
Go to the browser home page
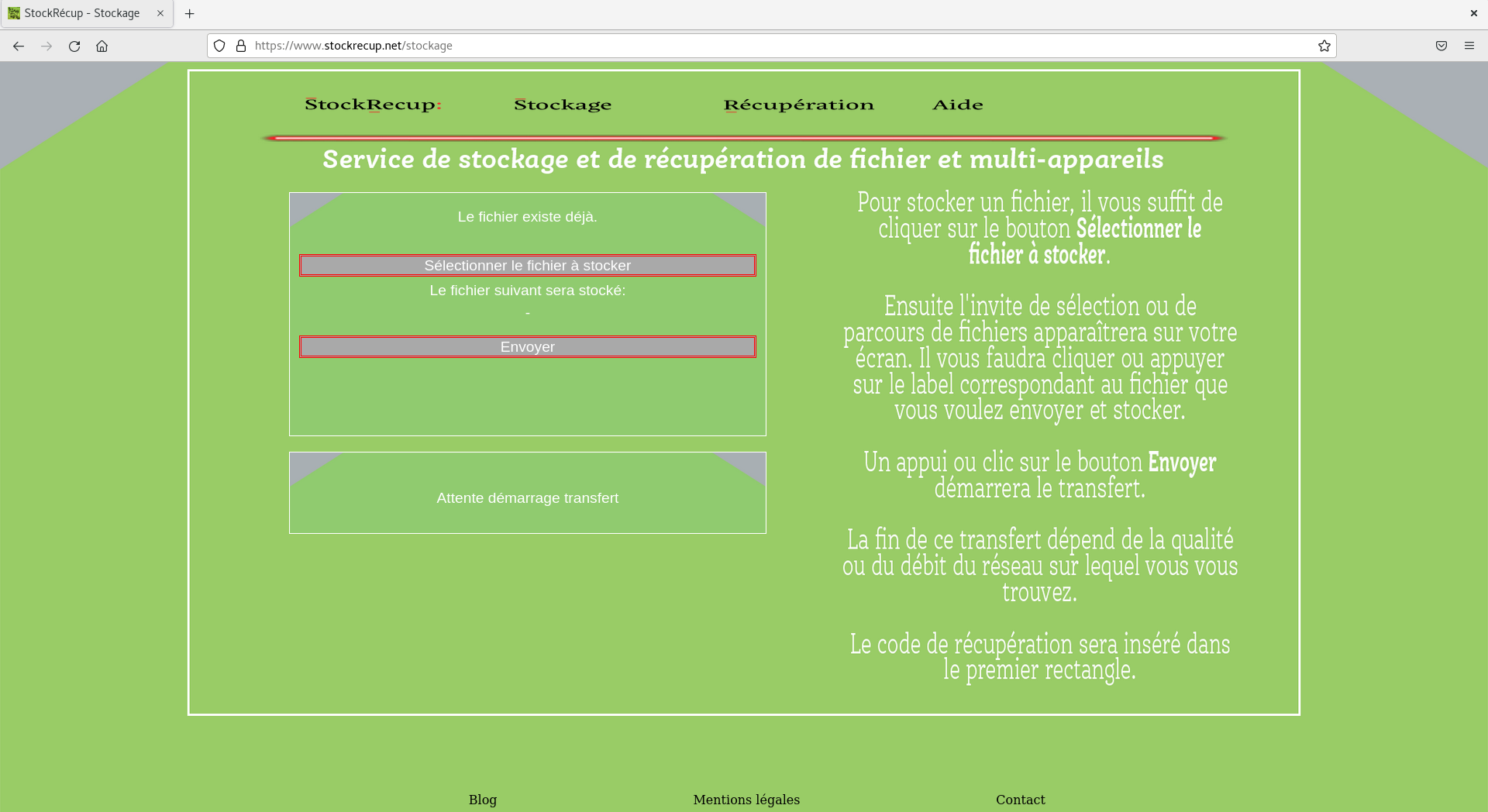click(102, 46)
